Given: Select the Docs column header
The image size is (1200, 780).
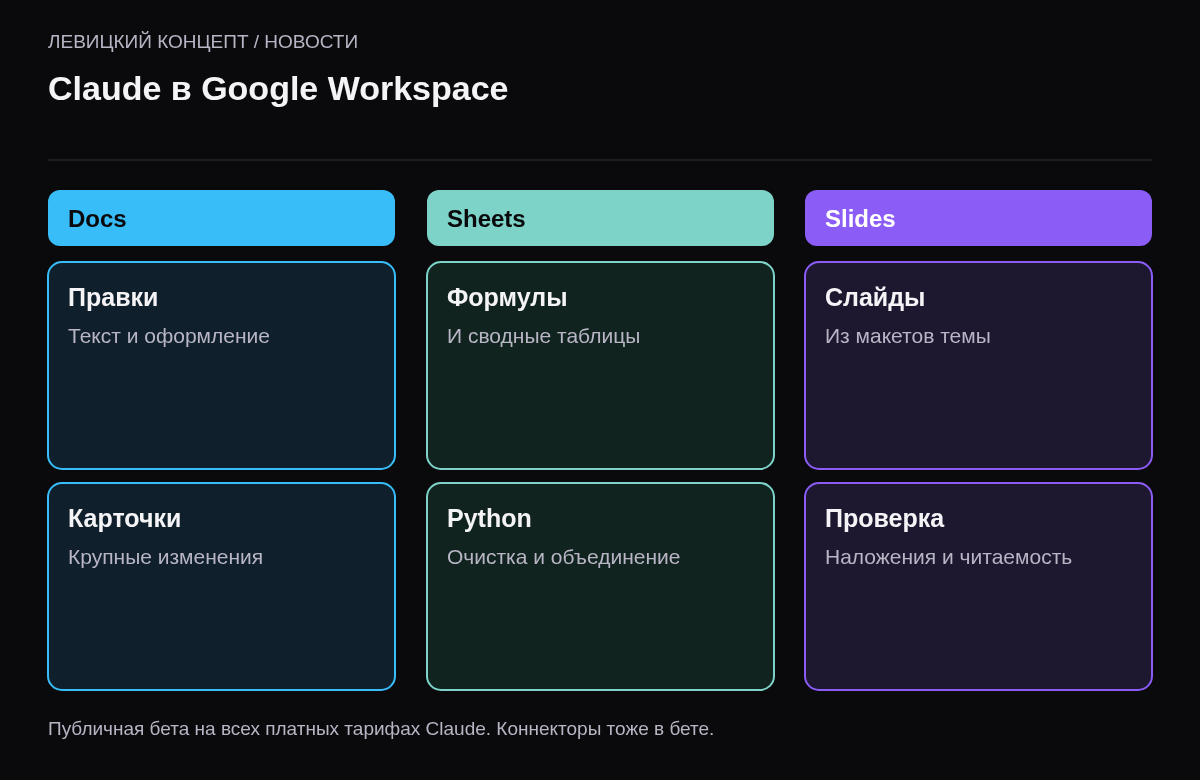Looking at the screenshot, I should click(221, 218).
